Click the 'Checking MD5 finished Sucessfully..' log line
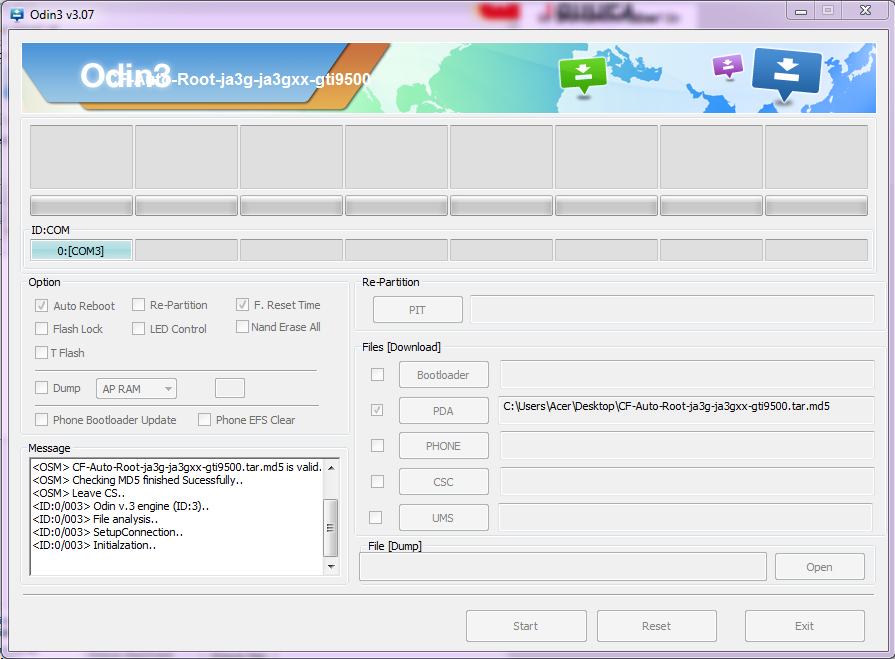Image resolution: width=895 pixels, height=659 pixels. pyautogui.click(x=138, y=480)
